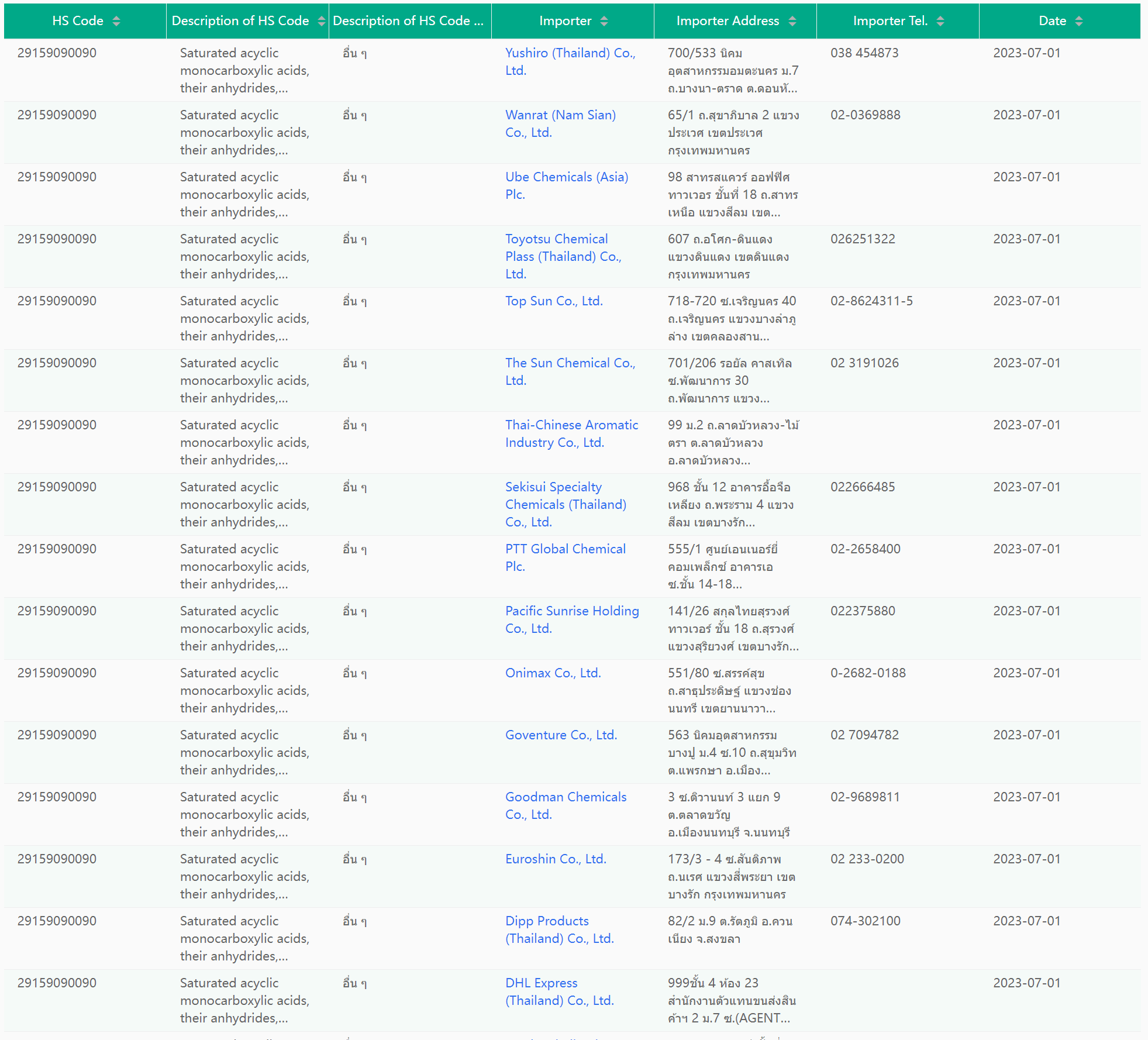Viewport: 1148px width, 1040px height.
Task: Select telephone number 02-9689811
Action: (x=865, y=797)
